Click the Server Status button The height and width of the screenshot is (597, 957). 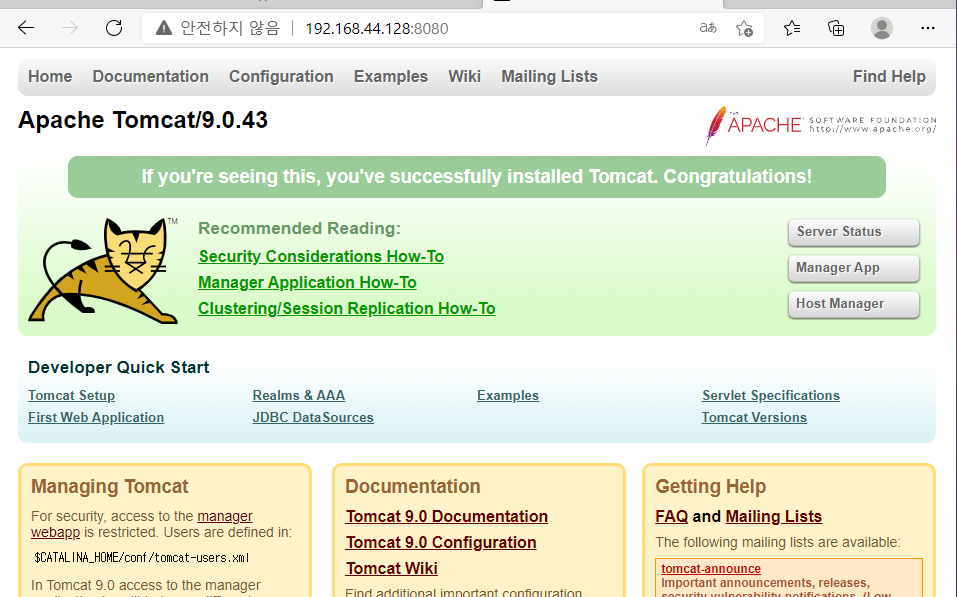[x=854, y=232]
